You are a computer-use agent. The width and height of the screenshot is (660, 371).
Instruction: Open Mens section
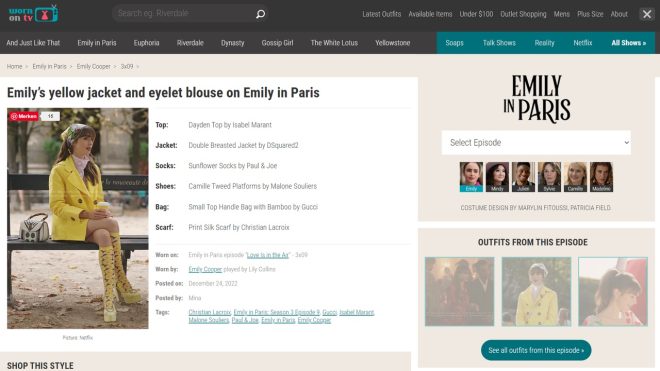562,14
